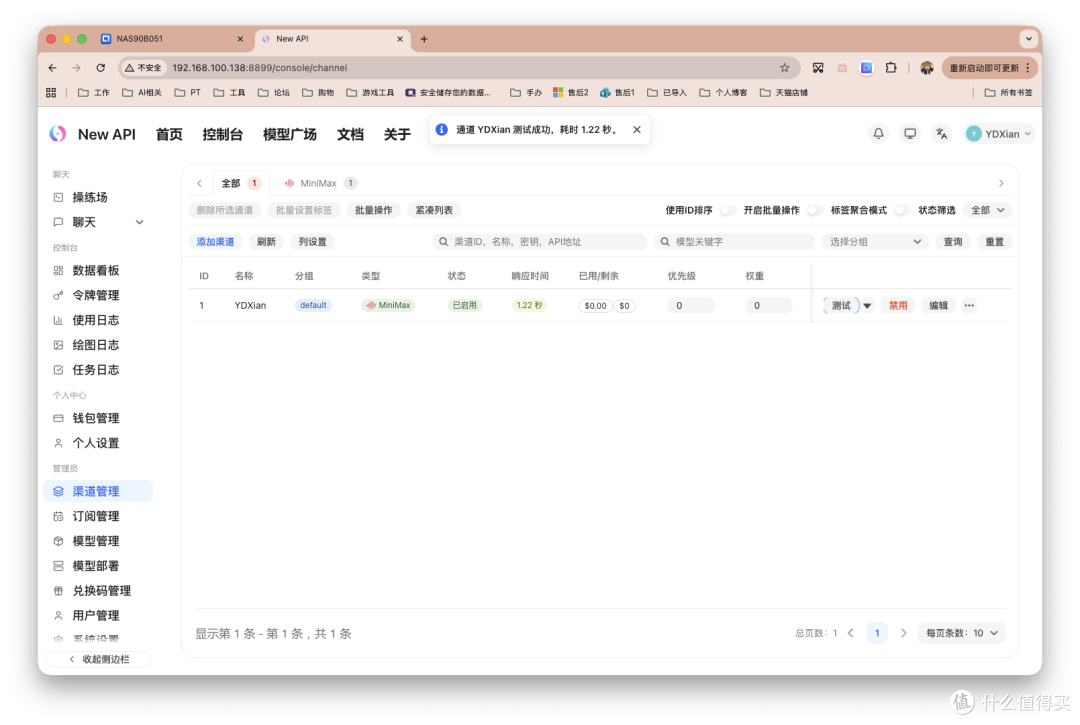Open 钱包管理 wallet page
The height and width of the screenshot is (725, 1080).
tap(98, 418)
